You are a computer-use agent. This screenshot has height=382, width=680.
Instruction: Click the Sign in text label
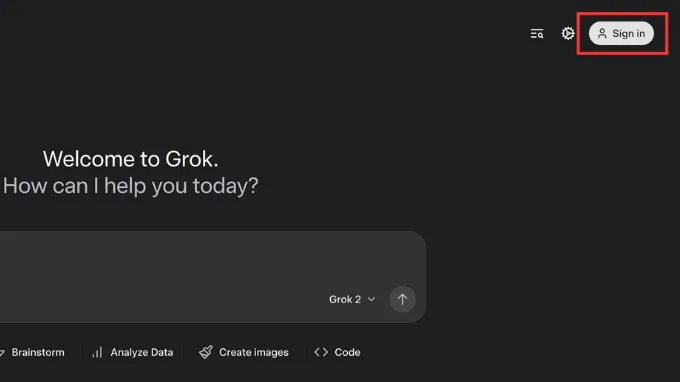tap(628, 33)
